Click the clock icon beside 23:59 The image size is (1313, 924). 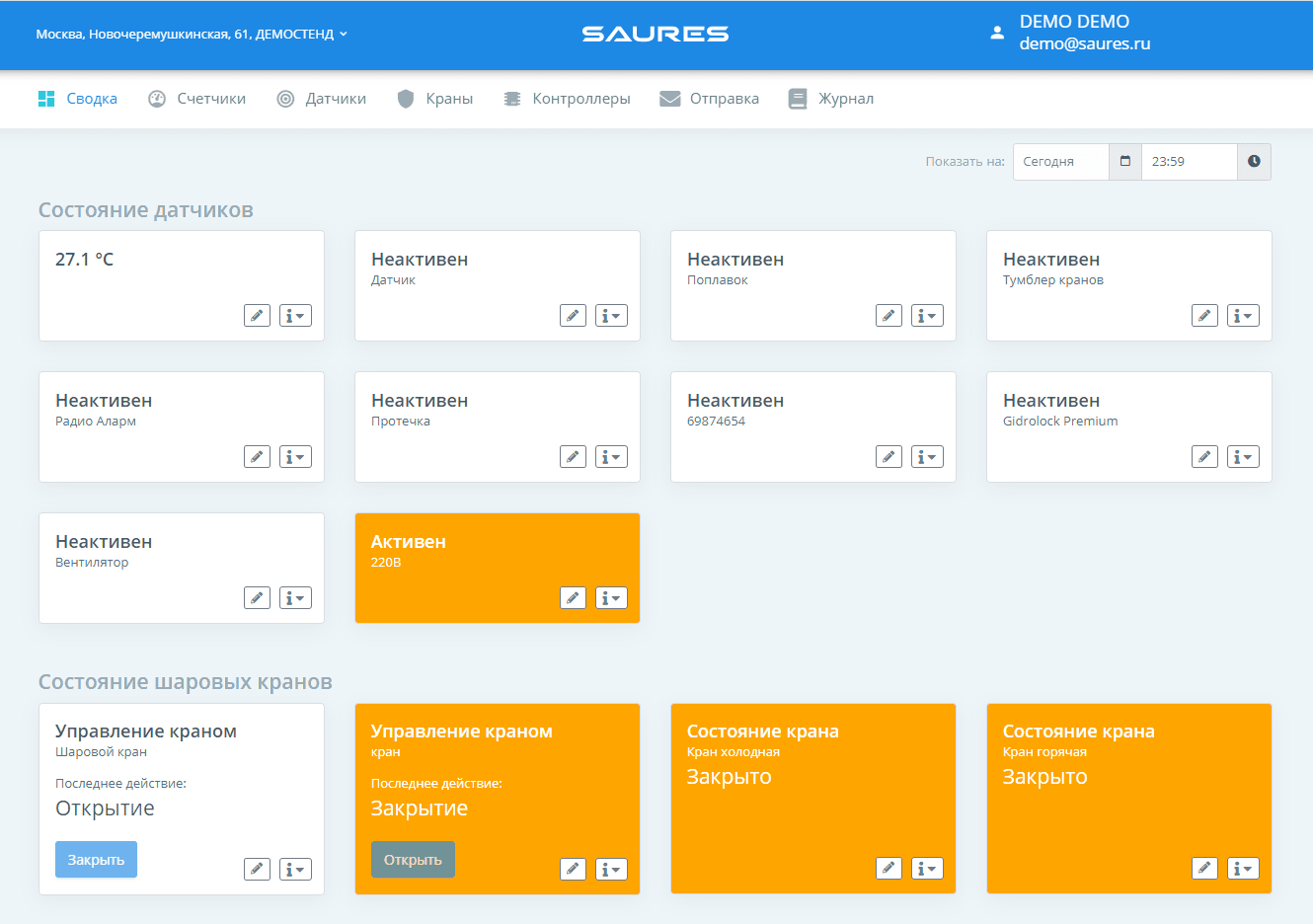pyautogui.click(x=1254, y=162)
